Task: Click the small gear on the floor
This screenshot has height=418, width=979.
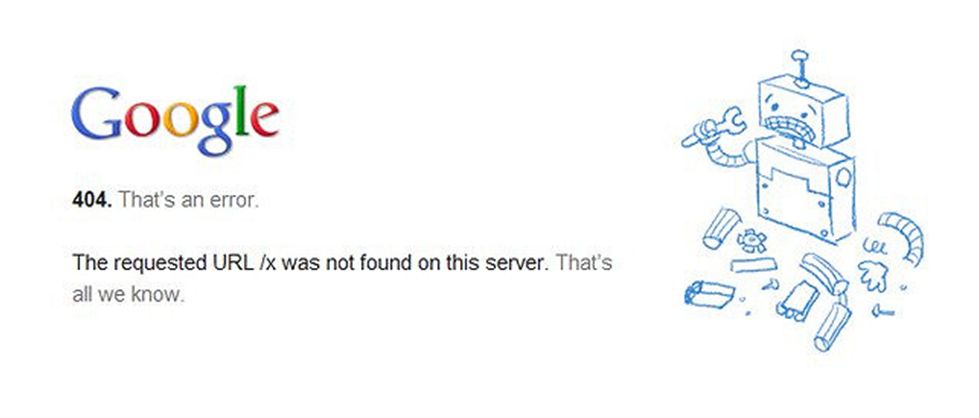Action: (751, 240)
